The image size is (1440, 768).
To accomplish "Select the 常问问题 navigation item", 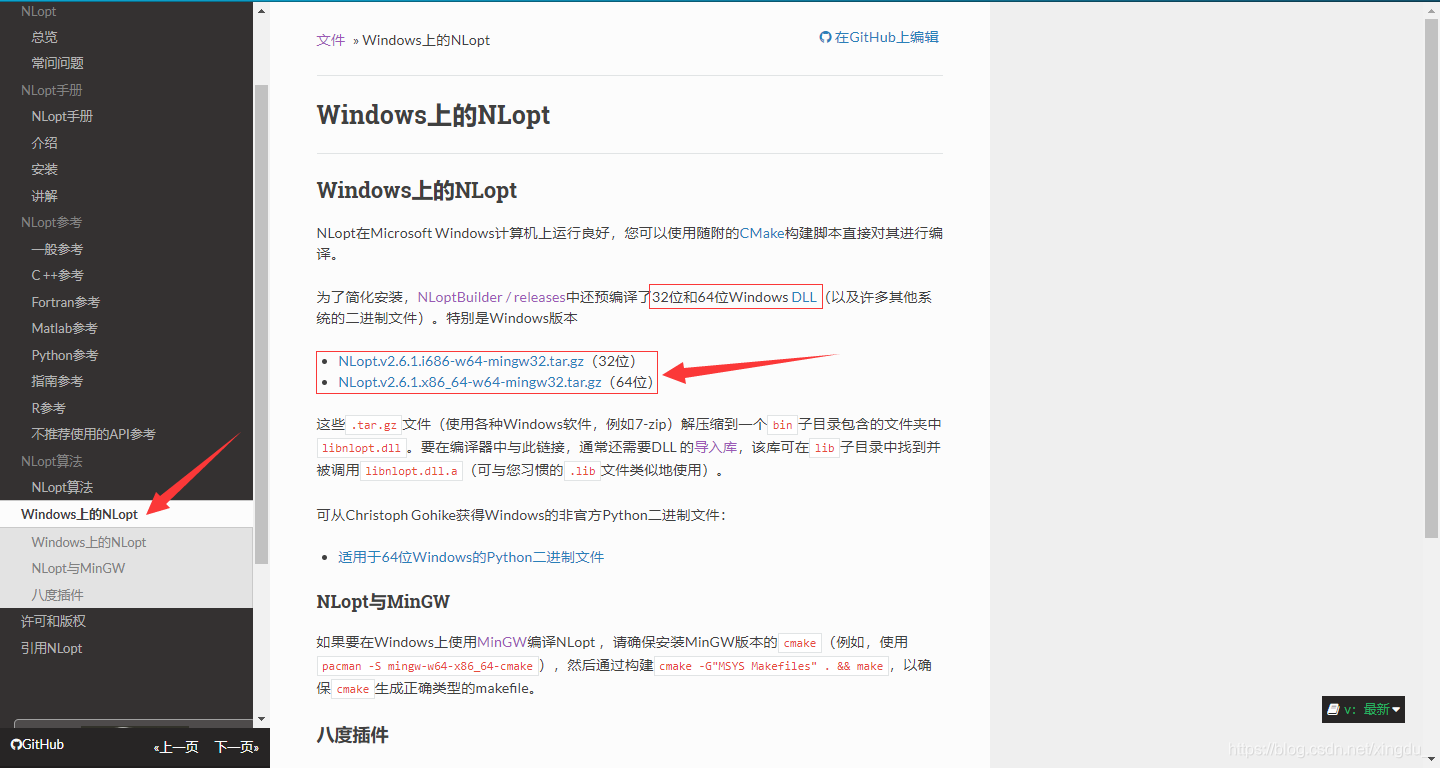I will click(58, 63).
